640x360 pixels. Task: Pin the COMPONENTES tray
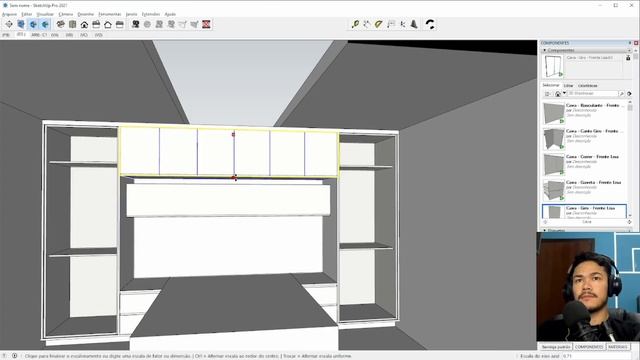(x=630, y=43)
